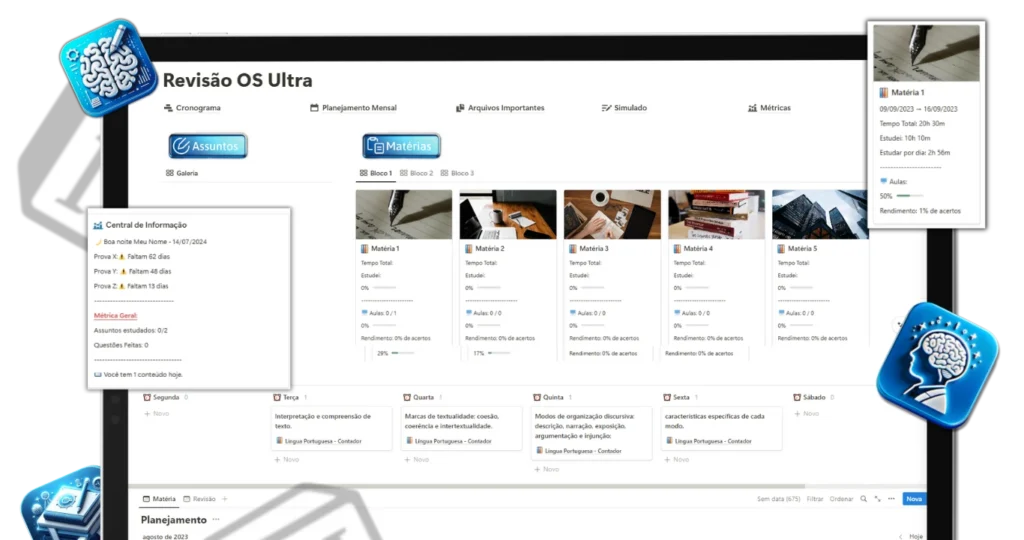Click the plus icon to add a view
The width and height of the screenshot is (1024, 540).
tap(224, 498)
